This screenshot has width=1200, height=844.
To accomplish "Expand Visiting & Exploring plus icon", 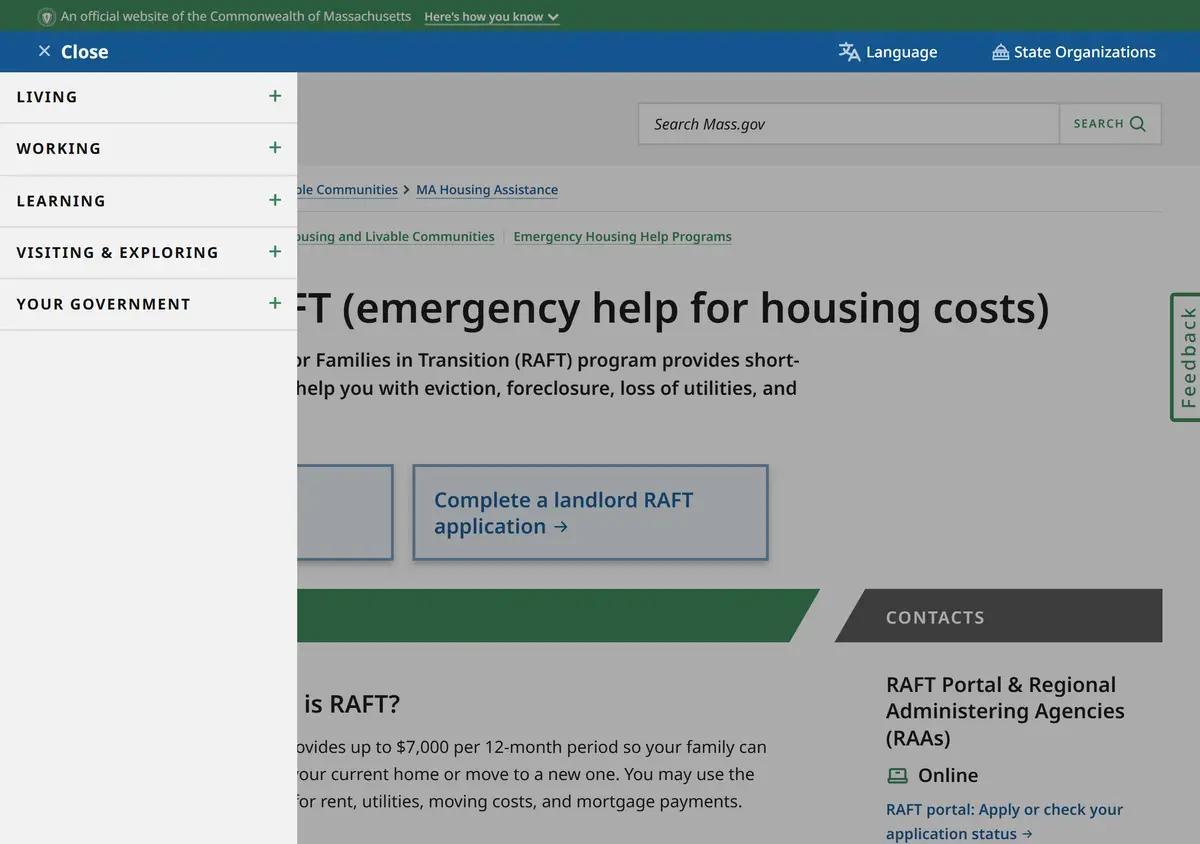I will pyautogui.click(x=275, y=252).
